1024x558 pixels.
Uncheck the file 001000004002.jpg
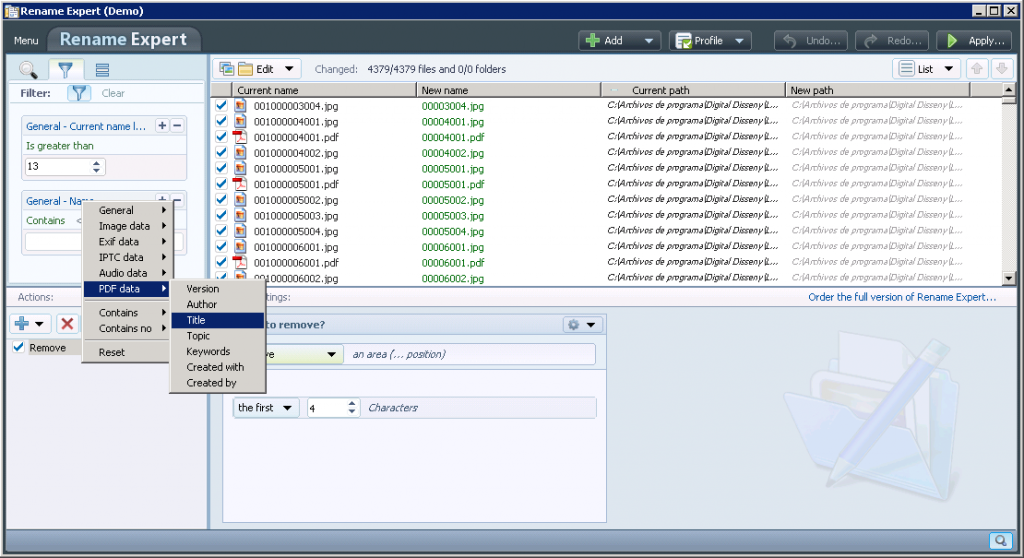221,152
